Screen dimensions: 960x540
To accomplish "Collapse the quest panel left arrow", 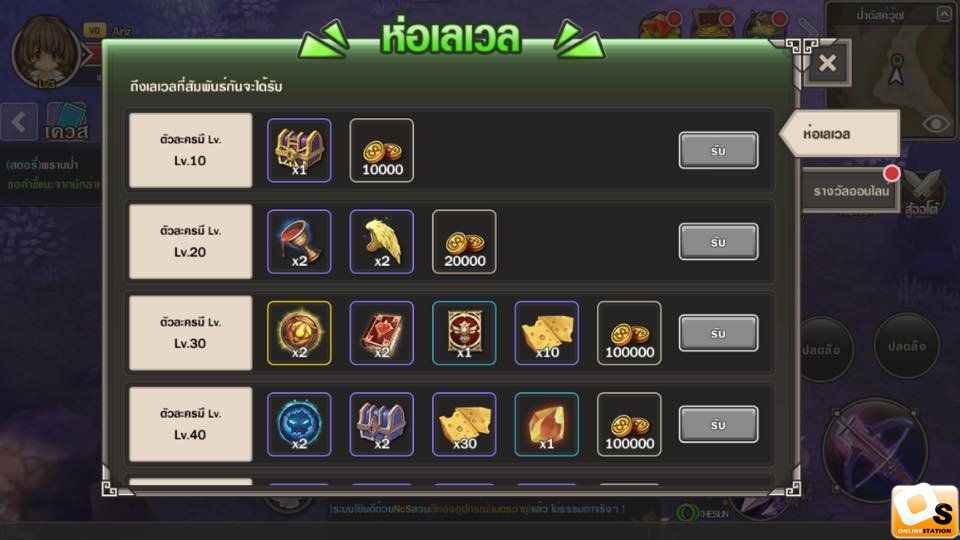I will (x=19, y=122).
